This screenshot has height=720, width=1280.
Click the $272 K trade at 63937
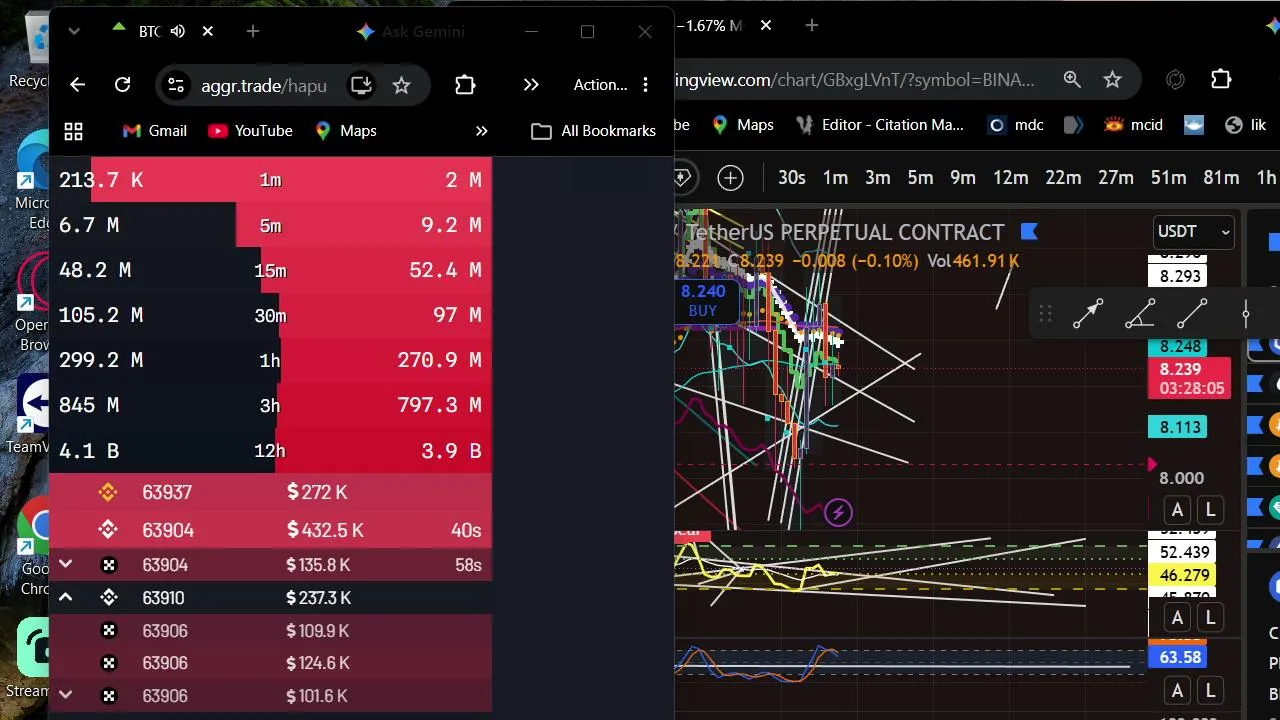coord(270,492)
